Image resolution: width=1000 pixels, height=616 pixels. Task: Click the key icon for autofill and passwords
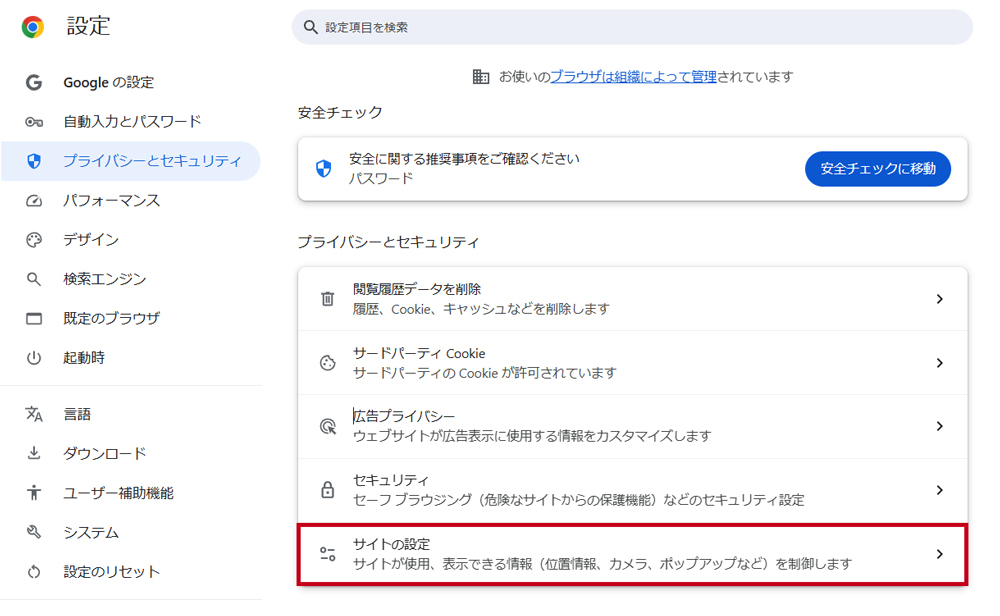[34, 122]
